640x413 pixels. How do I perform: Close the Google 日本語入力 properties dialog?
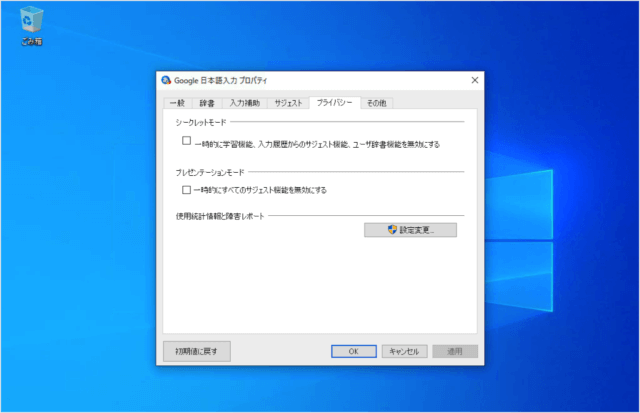click(475, 80)
